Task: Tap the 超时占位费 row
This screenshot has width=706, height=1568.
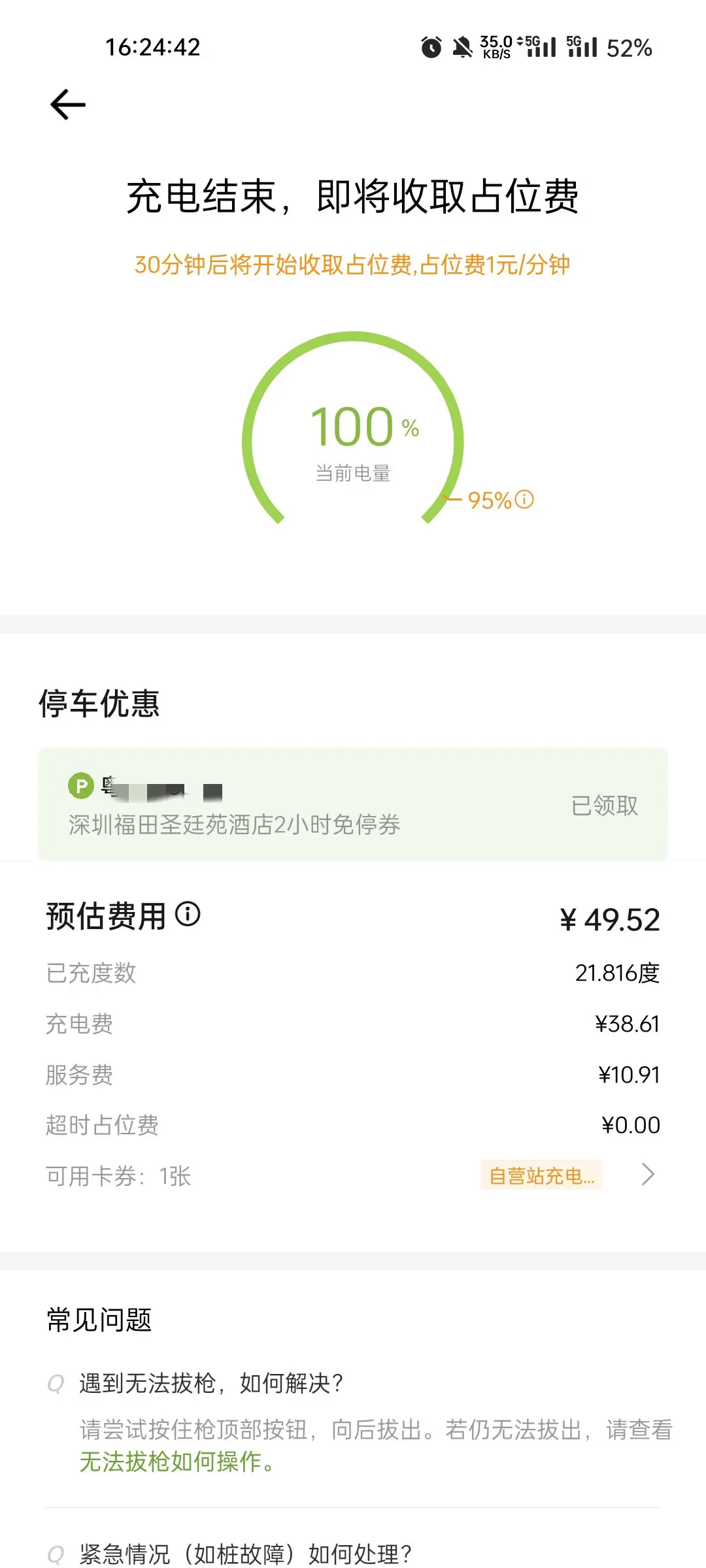Action: [353, 1125]
